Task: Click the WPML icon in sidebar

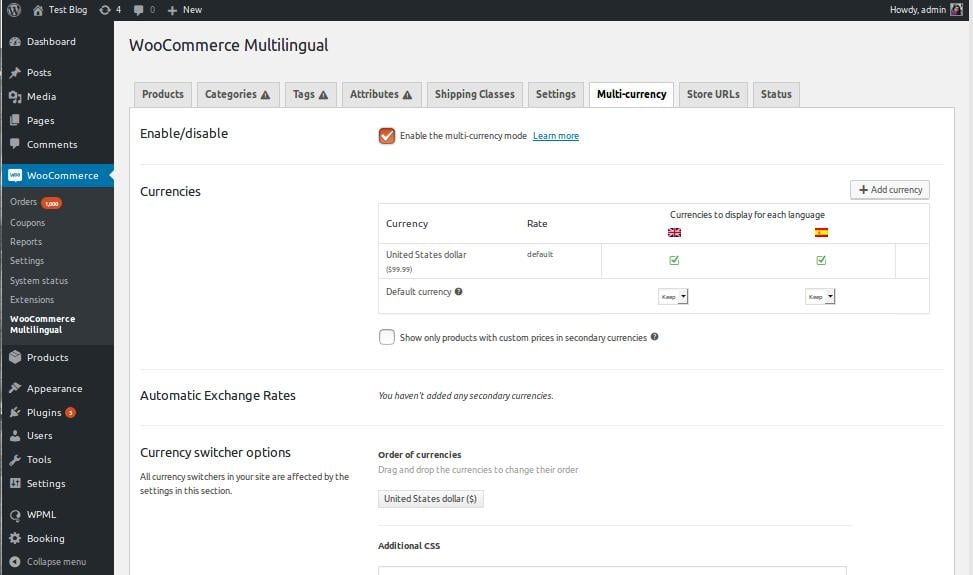Action: click(15, 515)
